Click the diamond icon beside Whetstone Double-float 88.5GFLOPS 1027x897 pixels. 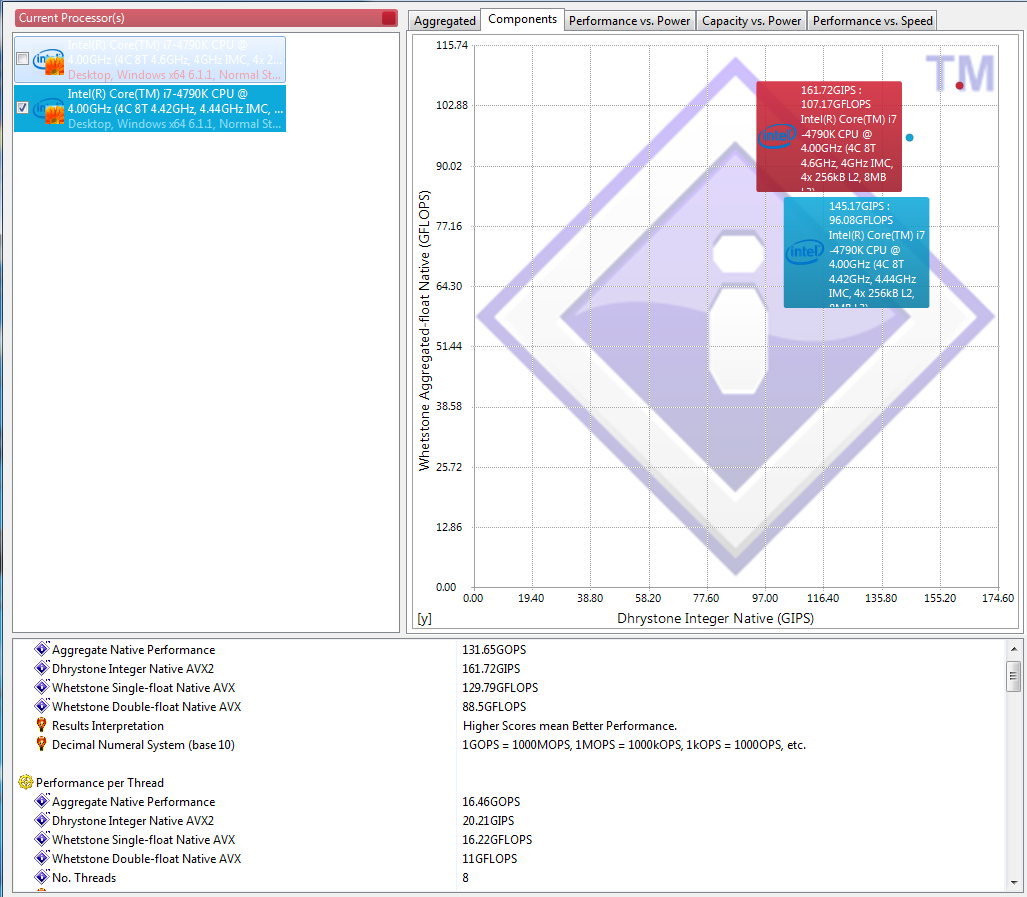coord(42,706)
